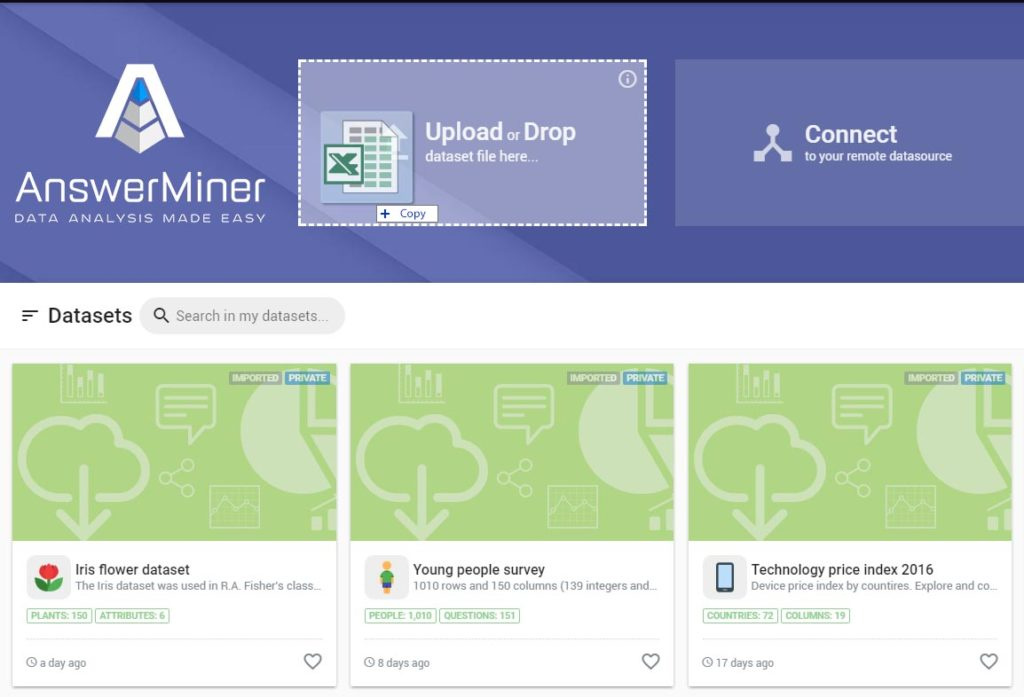Click PRIVATE badge on Young people survey card
Image resolution: width=1024 pixels, height=697 pixels.
(x=645, y=378)
